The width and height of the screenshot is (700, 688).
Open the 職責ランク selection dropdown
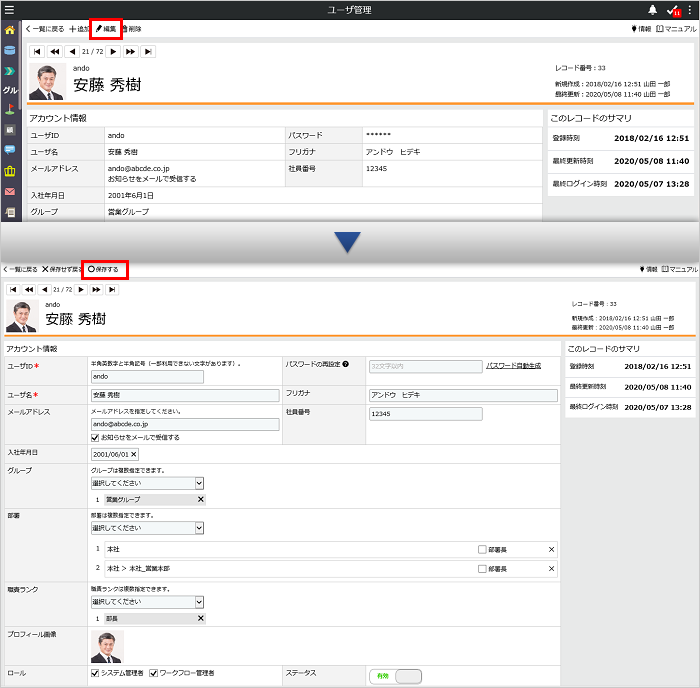click(147, 602)
